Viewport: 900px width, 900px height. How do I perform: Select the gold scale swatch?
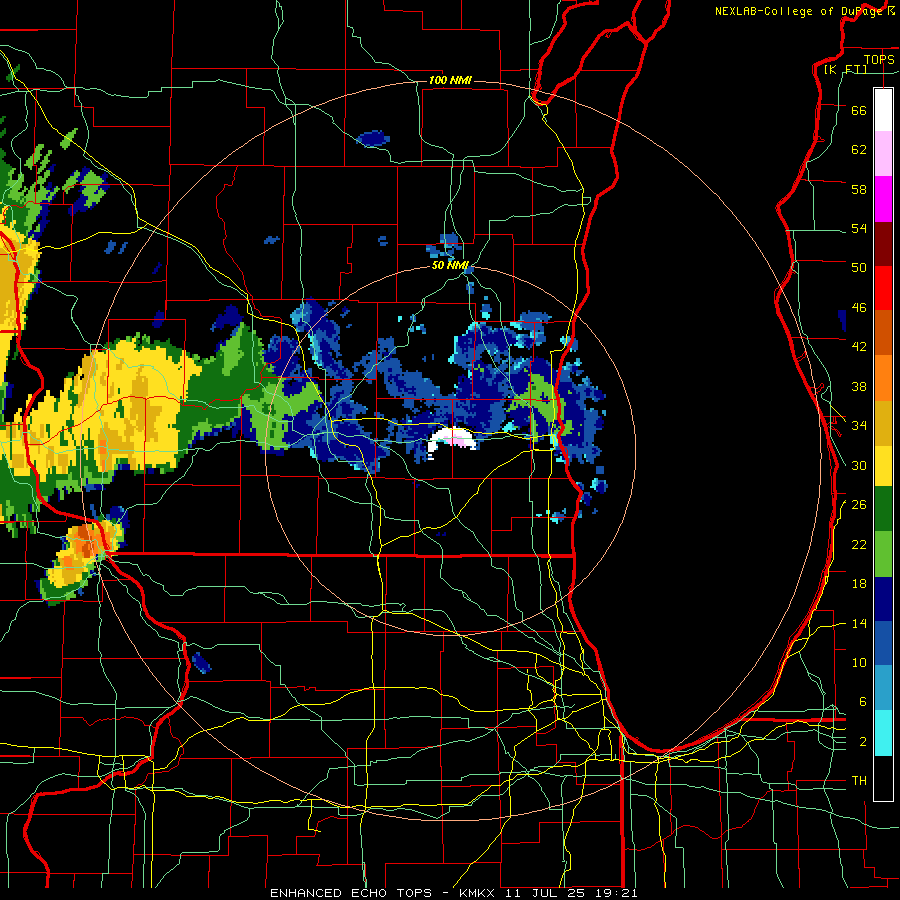[x=883, y=422]
